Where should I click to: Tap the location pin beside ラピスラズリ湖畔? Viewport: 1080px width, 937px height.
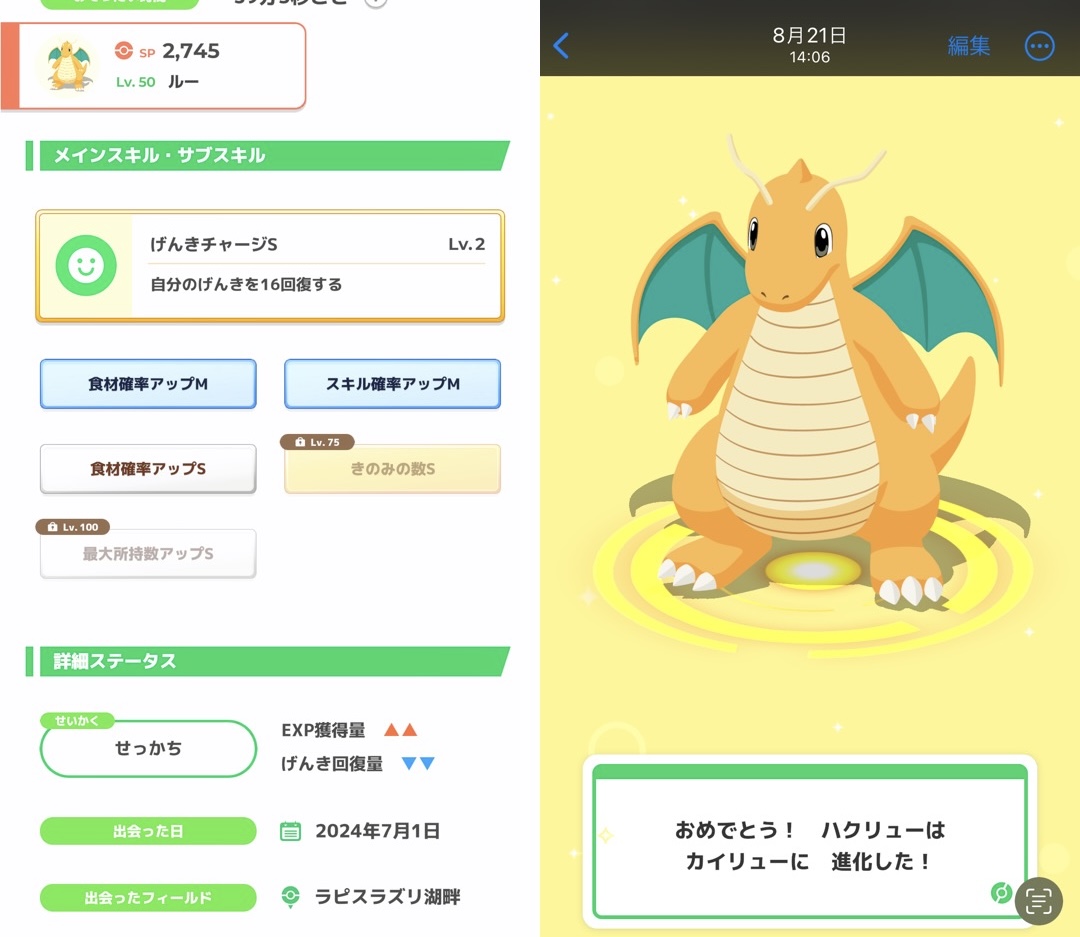[291, 897]
